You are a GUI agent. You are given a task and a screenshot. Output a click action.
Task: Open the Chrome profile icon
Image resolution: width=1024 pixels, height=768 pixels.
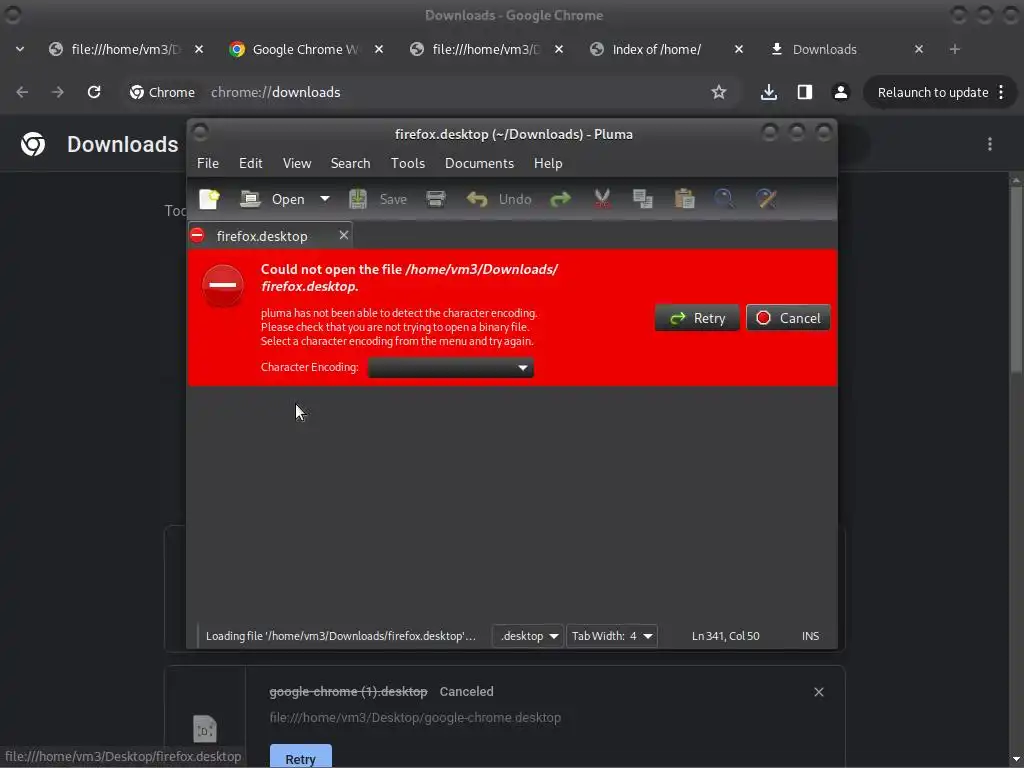point(840,92)
